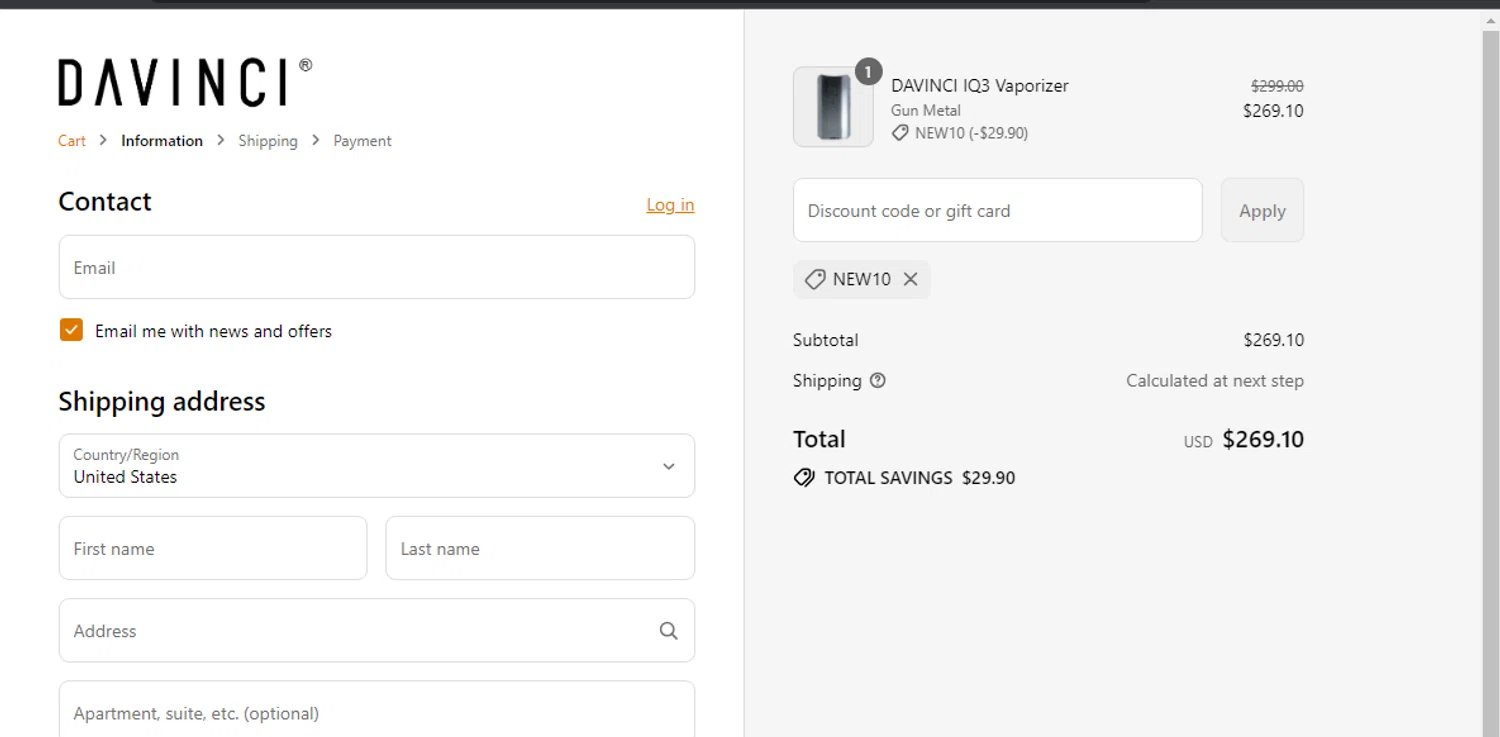
Task: Focus the Last name field
Action: pyautogui.click(x=540, y=549)
